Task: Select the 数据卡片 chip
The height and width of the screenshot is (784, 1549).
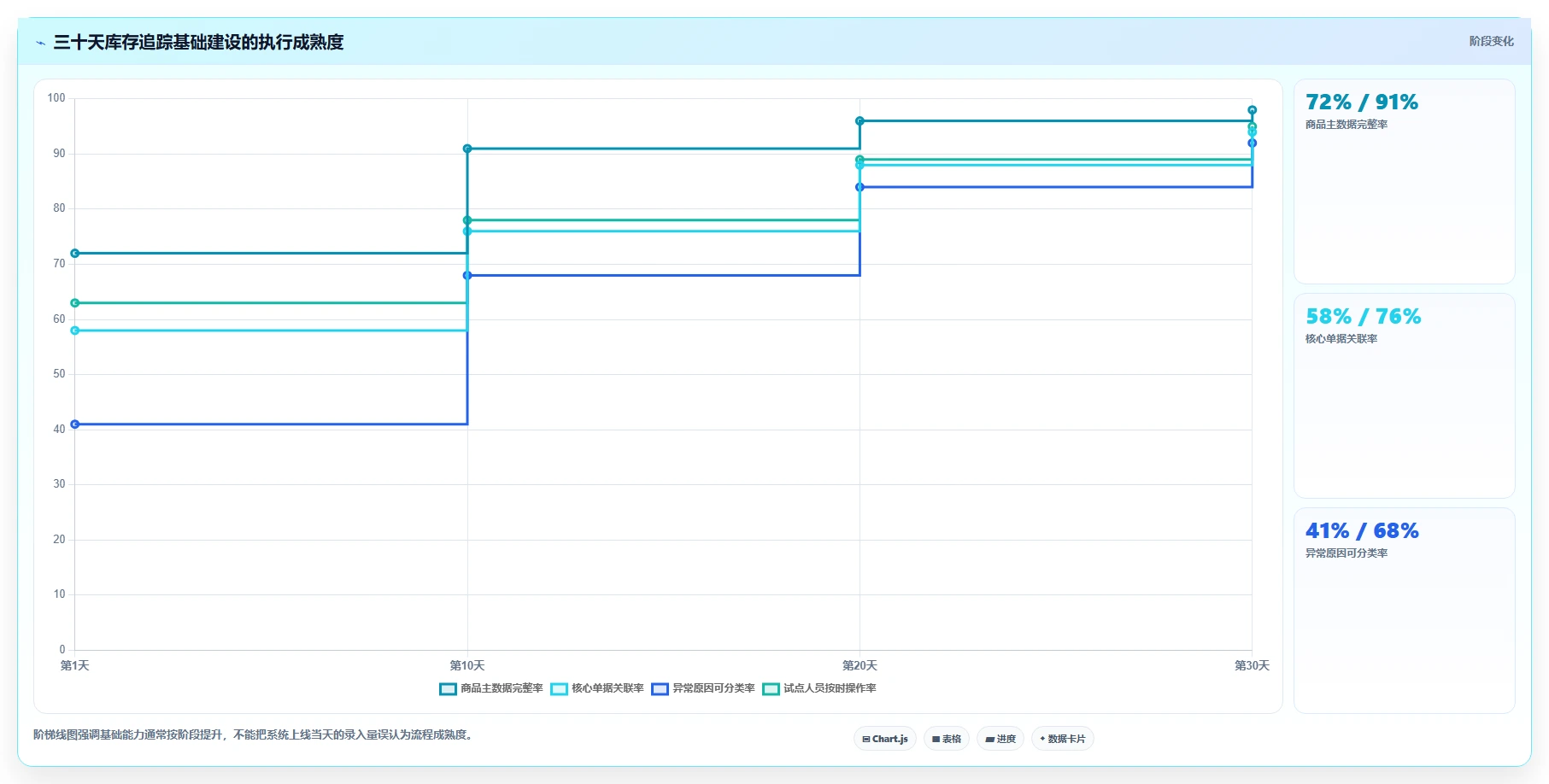Action: click(1063, 739)
